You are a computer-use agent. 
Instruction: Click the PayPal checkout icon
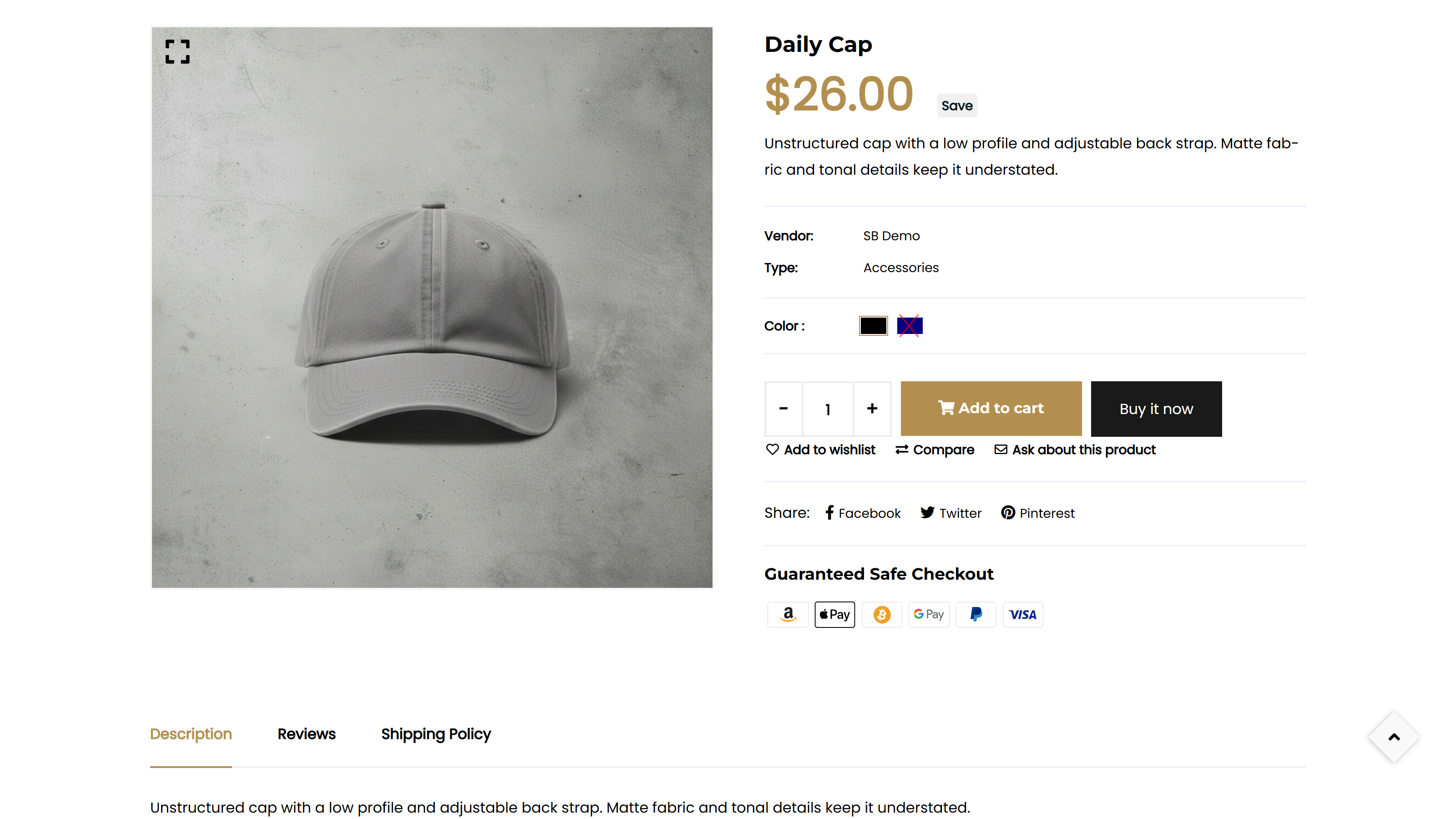click(x=976, y=614)
